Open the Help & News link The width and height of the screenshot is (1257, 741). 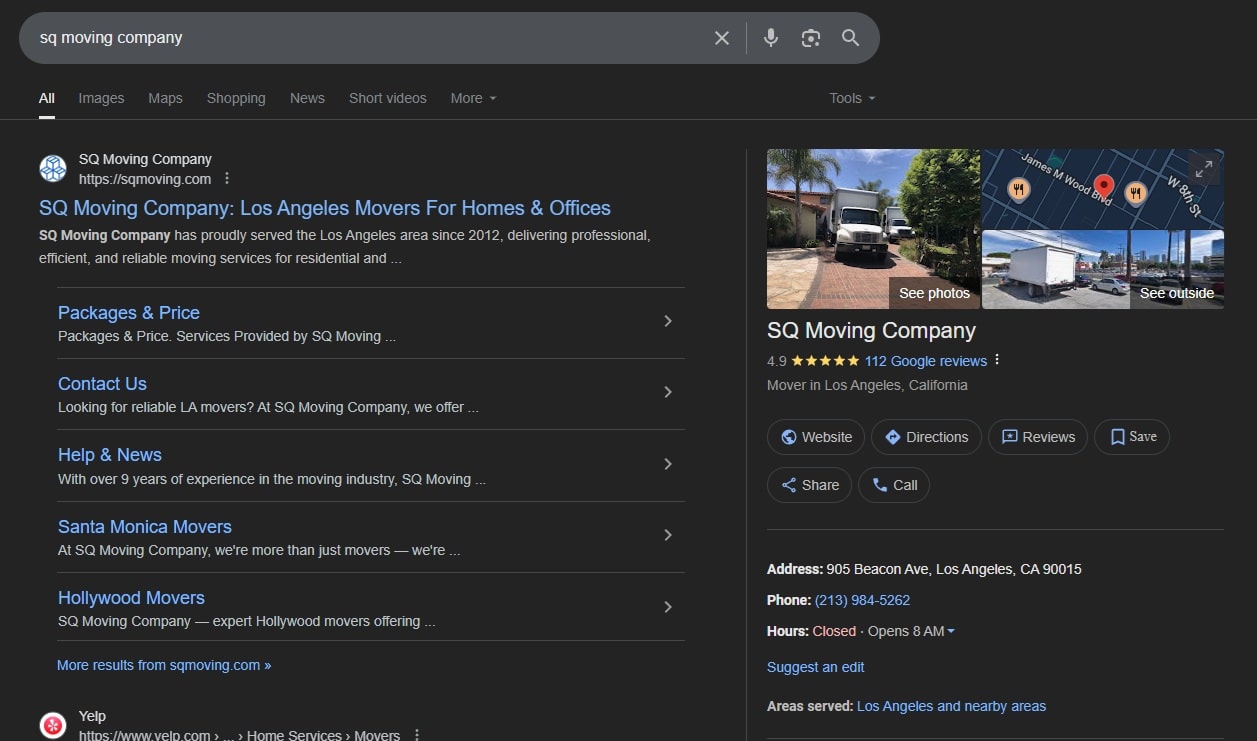[110, 455]
